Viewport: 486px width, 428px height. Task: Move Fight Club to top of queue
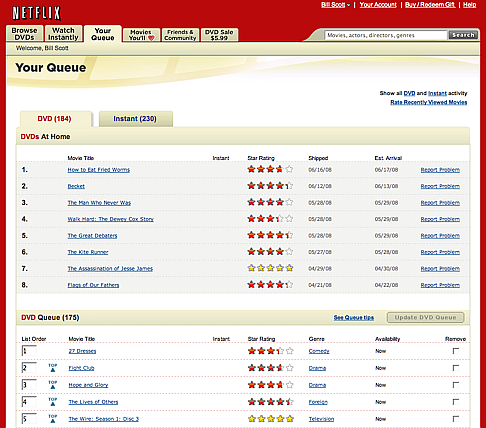pos(53,368)
